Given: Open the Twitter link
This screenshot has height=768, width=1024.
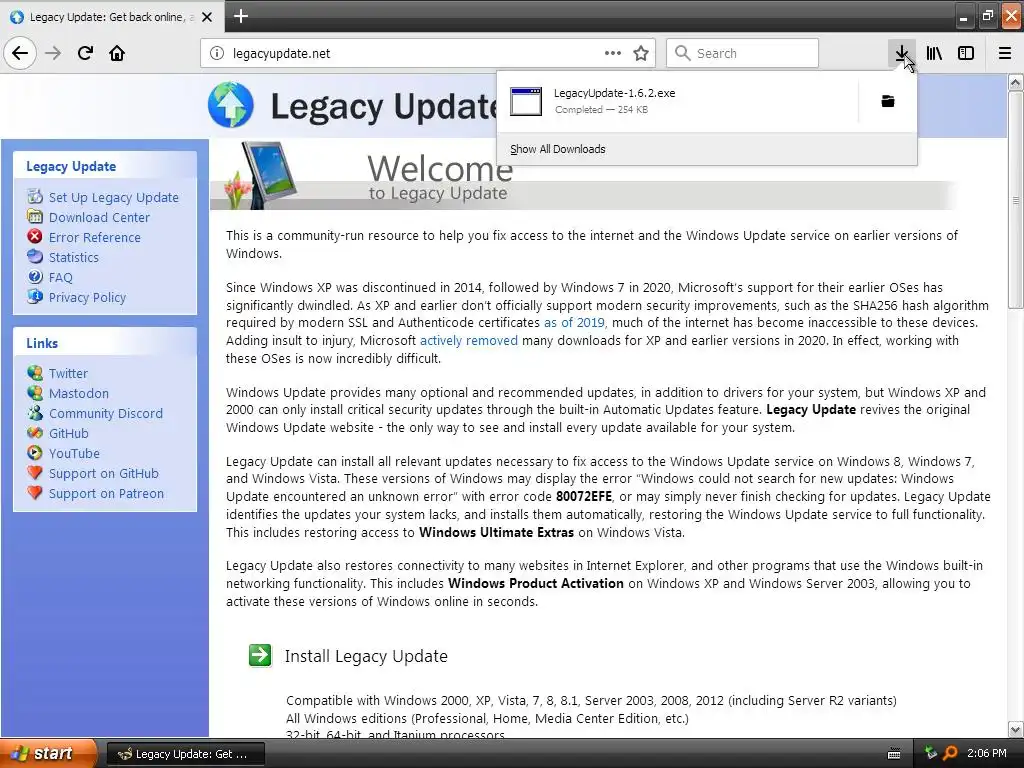Looking at the screenshot, I should [x=68, y=374].
